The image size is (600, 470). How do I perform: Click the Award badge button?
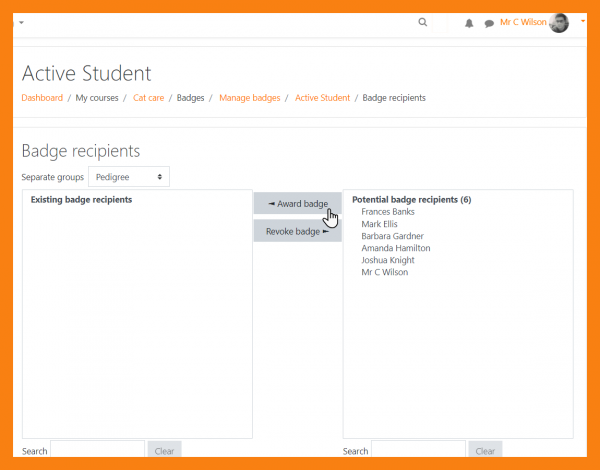(298, 204)
